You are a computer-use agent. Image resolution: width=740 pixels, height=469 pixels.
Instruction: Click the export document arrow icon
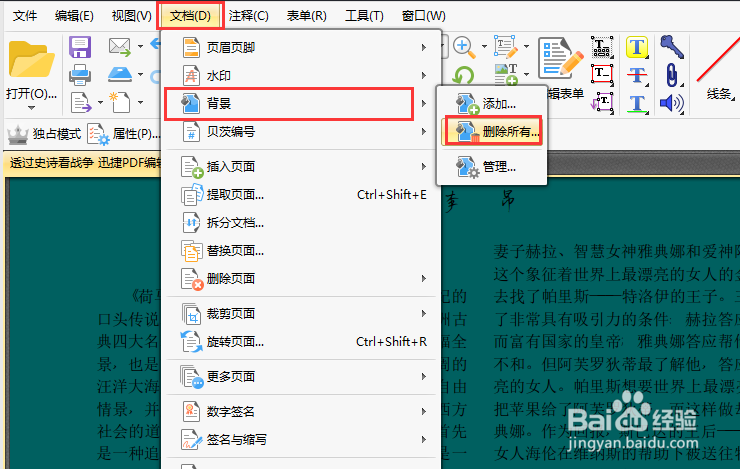pos(81,102)
